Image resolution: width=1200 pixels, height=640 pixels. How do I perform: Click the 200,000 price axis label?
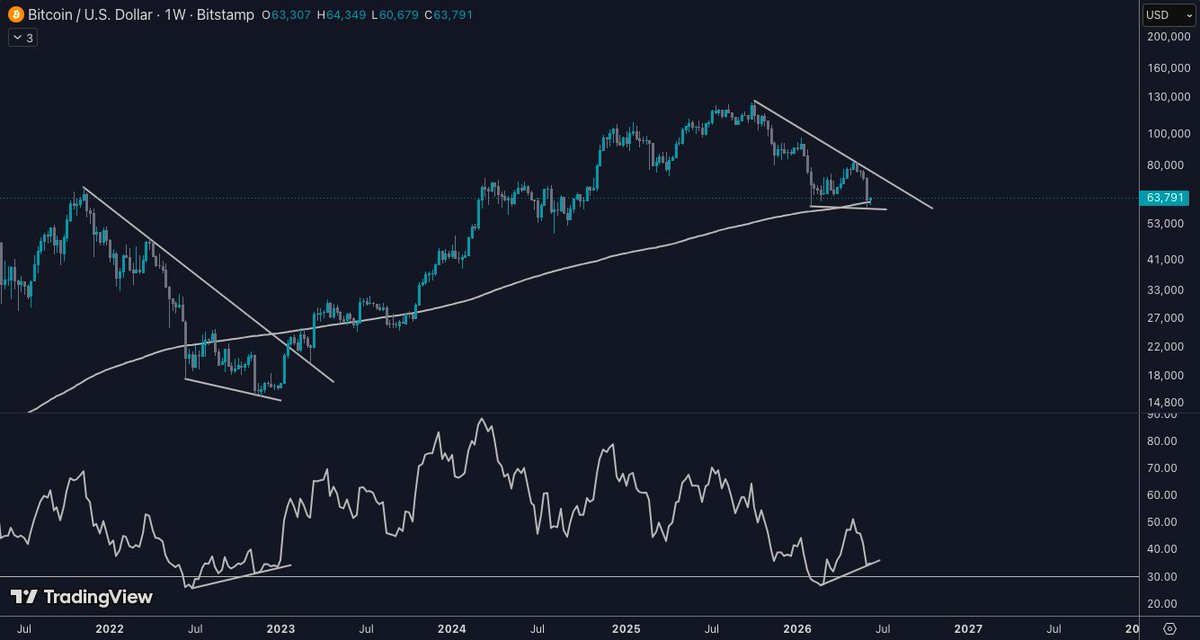click(1169, 37)
